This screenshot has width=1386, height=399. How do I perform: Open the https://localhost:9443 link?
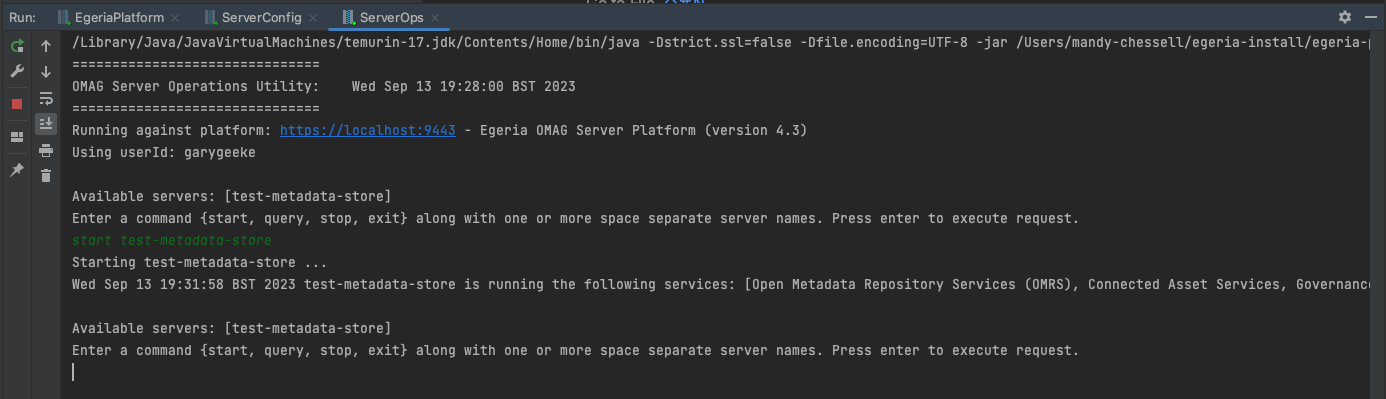tap(368, 131)
